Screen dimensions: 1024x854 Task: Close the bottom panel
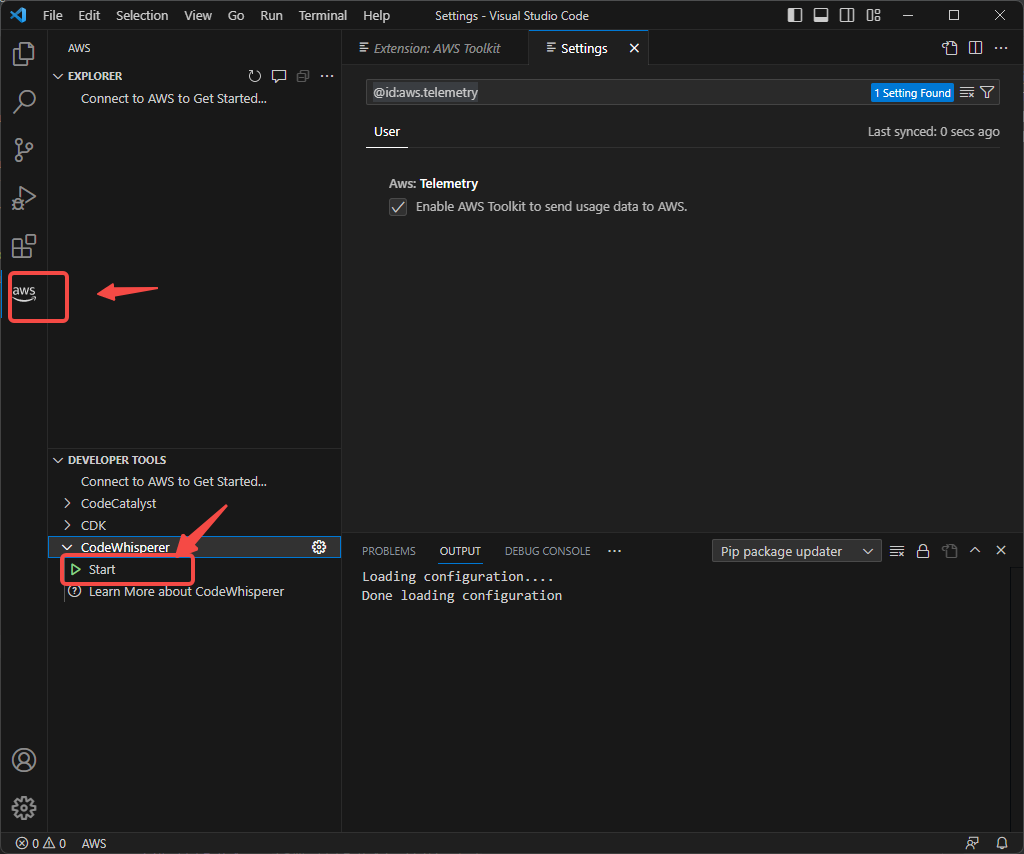(1000, 550)
